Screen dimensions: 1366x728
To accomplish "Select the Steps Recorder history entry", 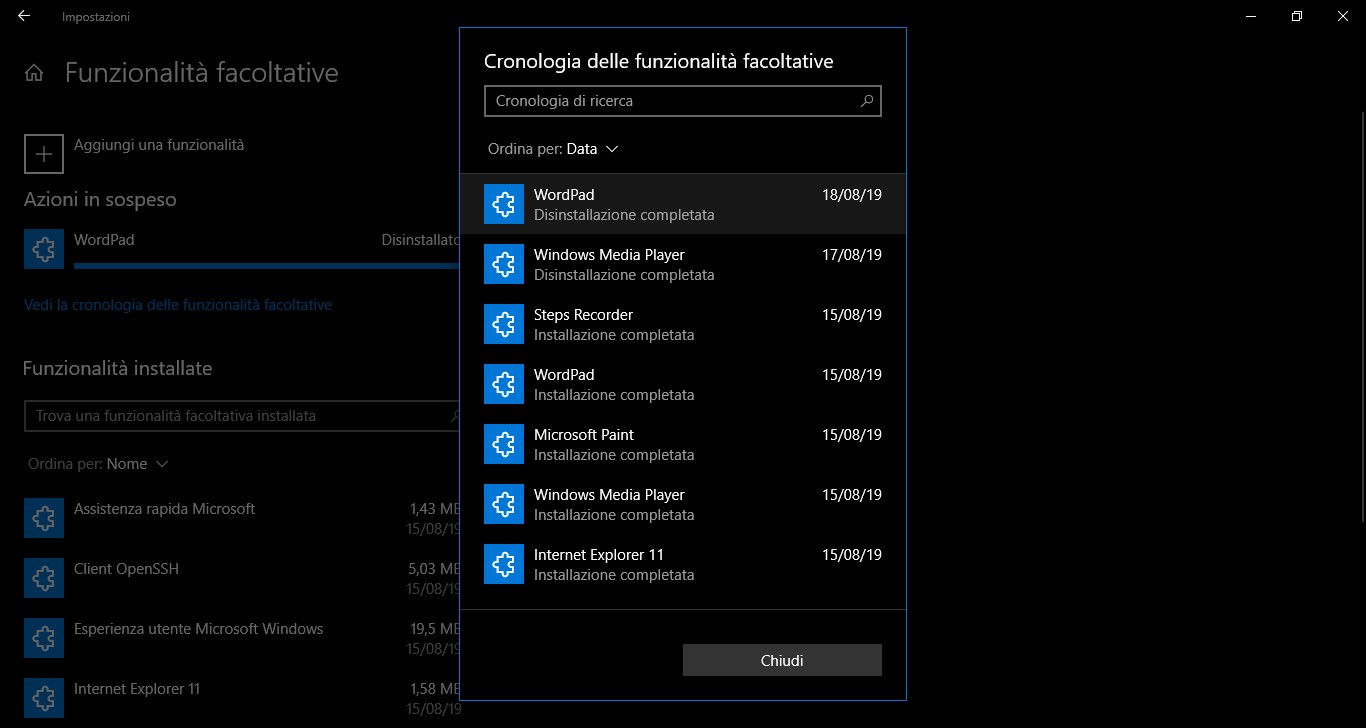I will pyautogui.click(x=683, y=324).
